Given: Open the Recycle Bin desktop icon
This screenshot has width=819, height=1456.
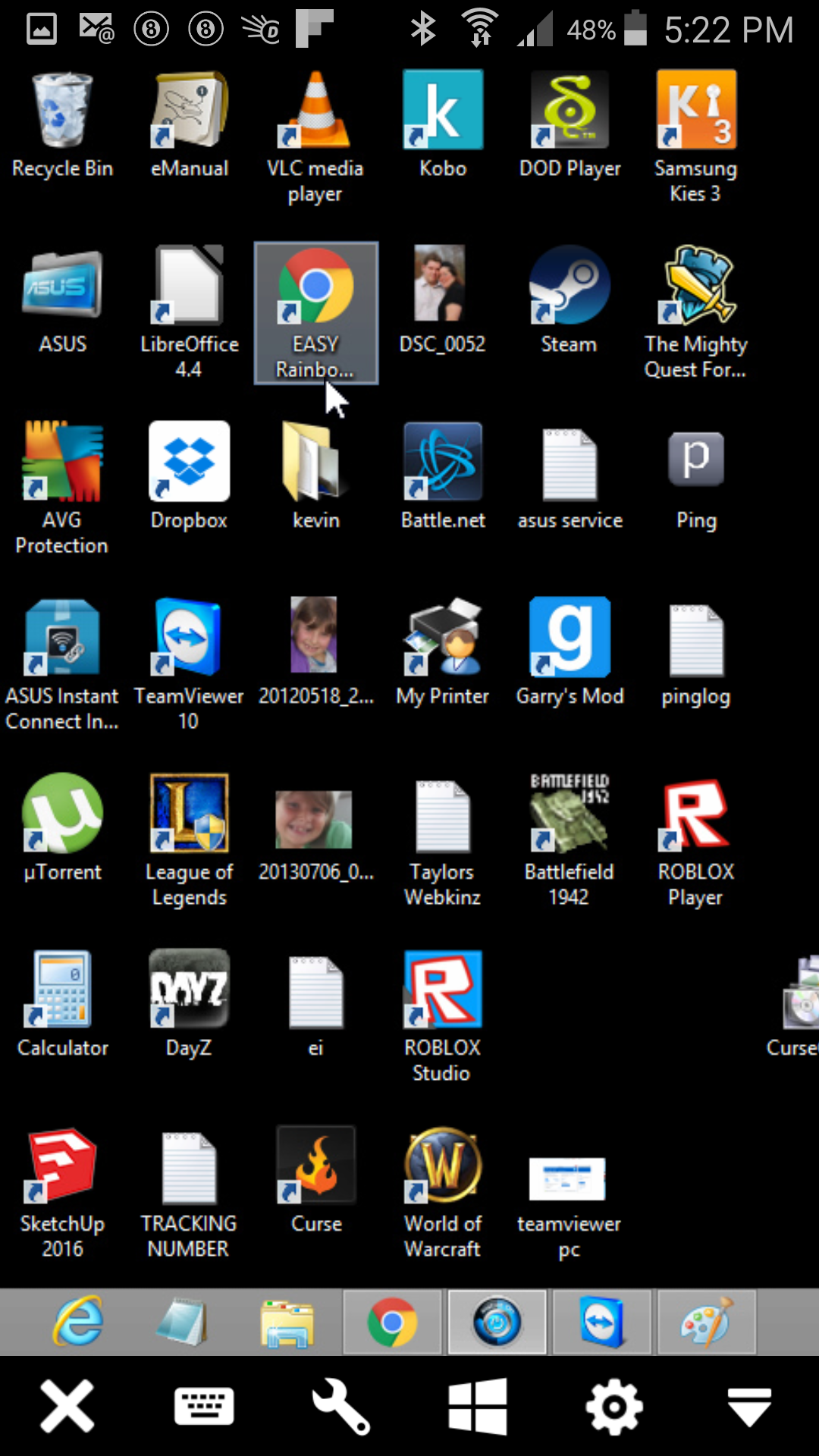Looking at the screenshot, I should point(62,125).
